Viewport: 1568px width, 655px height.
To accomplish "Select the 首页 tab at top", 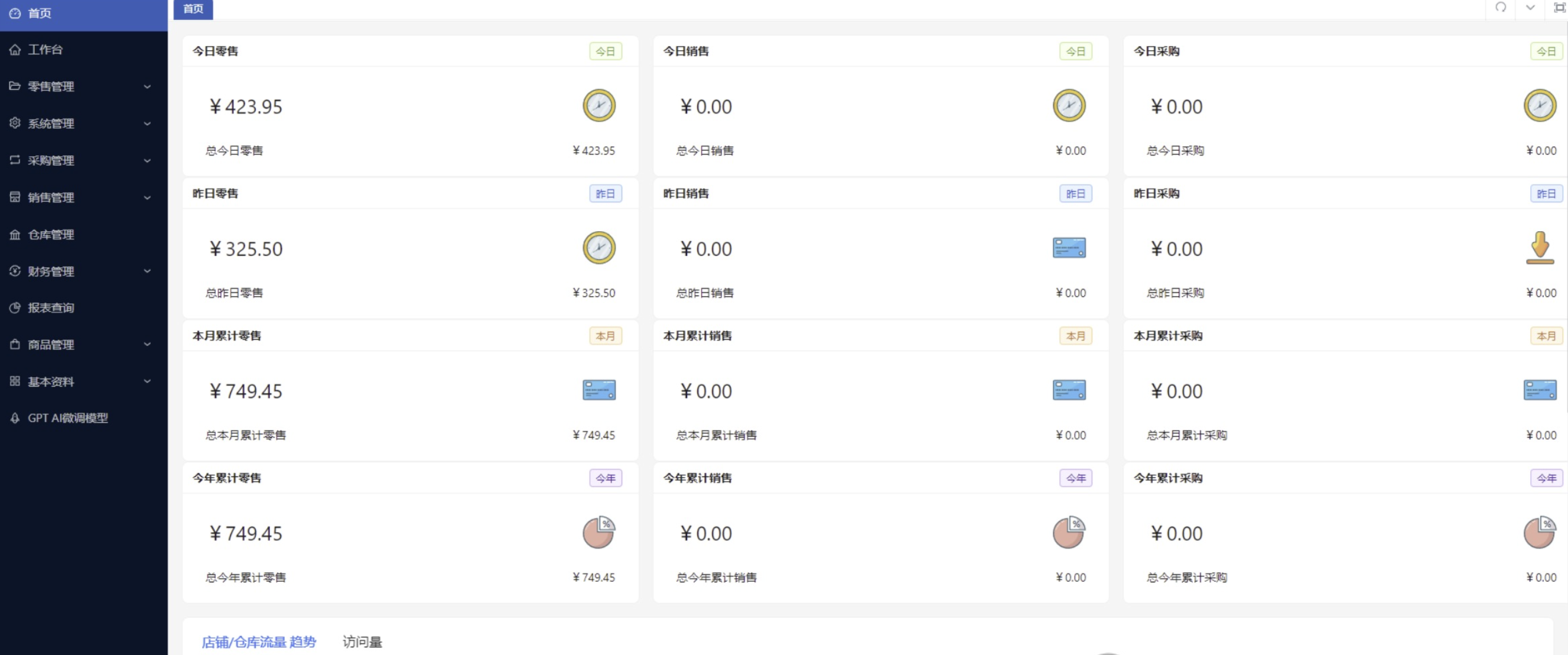I will point(193,9).
